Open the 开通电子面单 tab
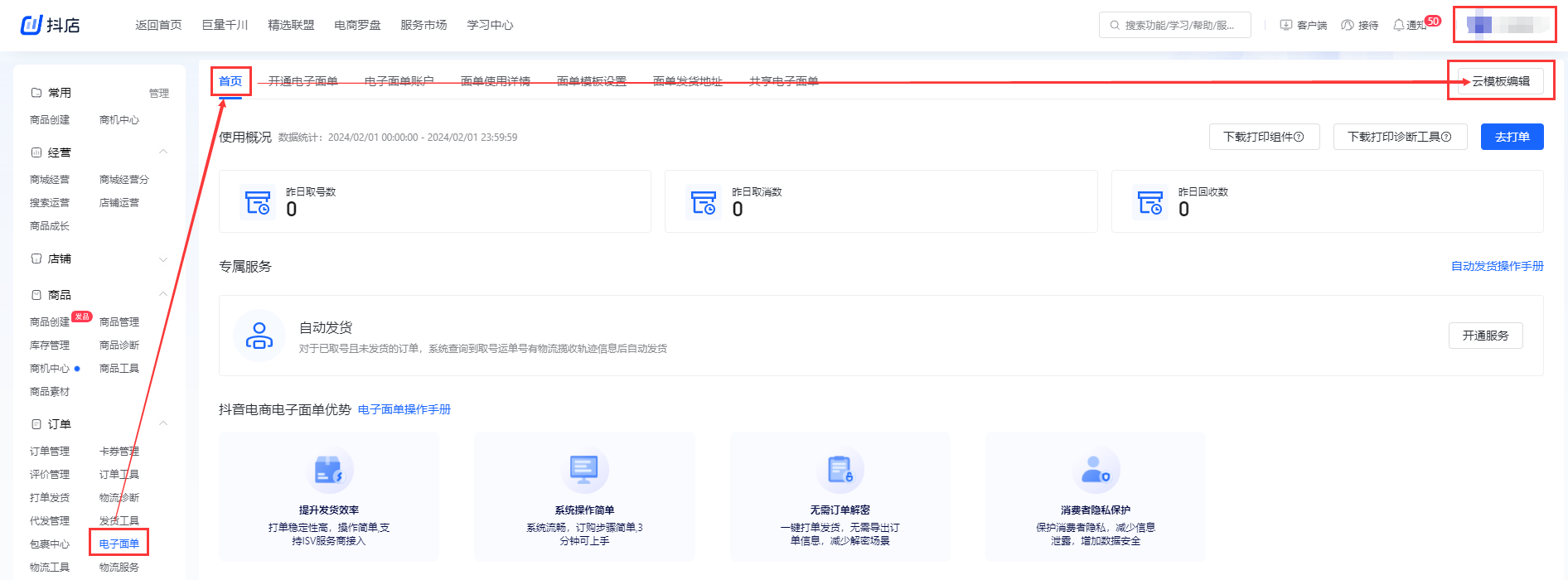This screenshot has height=580, width=1568. (303, 81)
